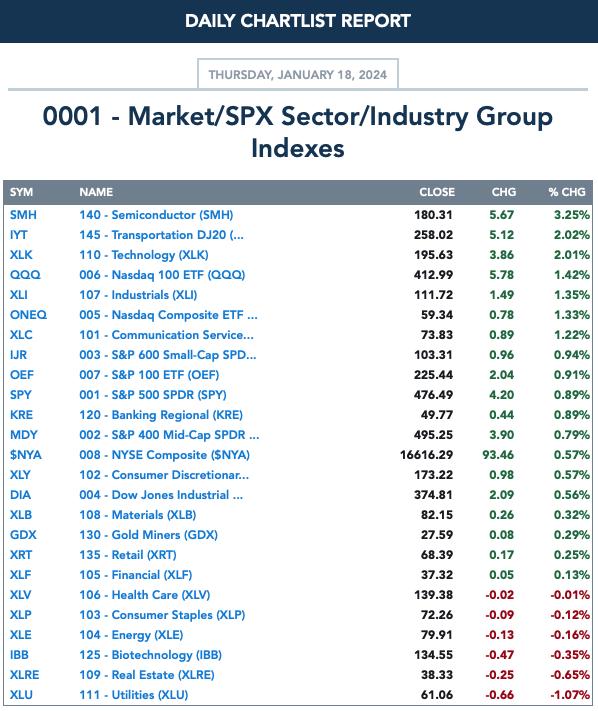The height and width of the screenshot is (711, 598).
Task: Select the XLY ticker
Action: [x=20, y=475]
